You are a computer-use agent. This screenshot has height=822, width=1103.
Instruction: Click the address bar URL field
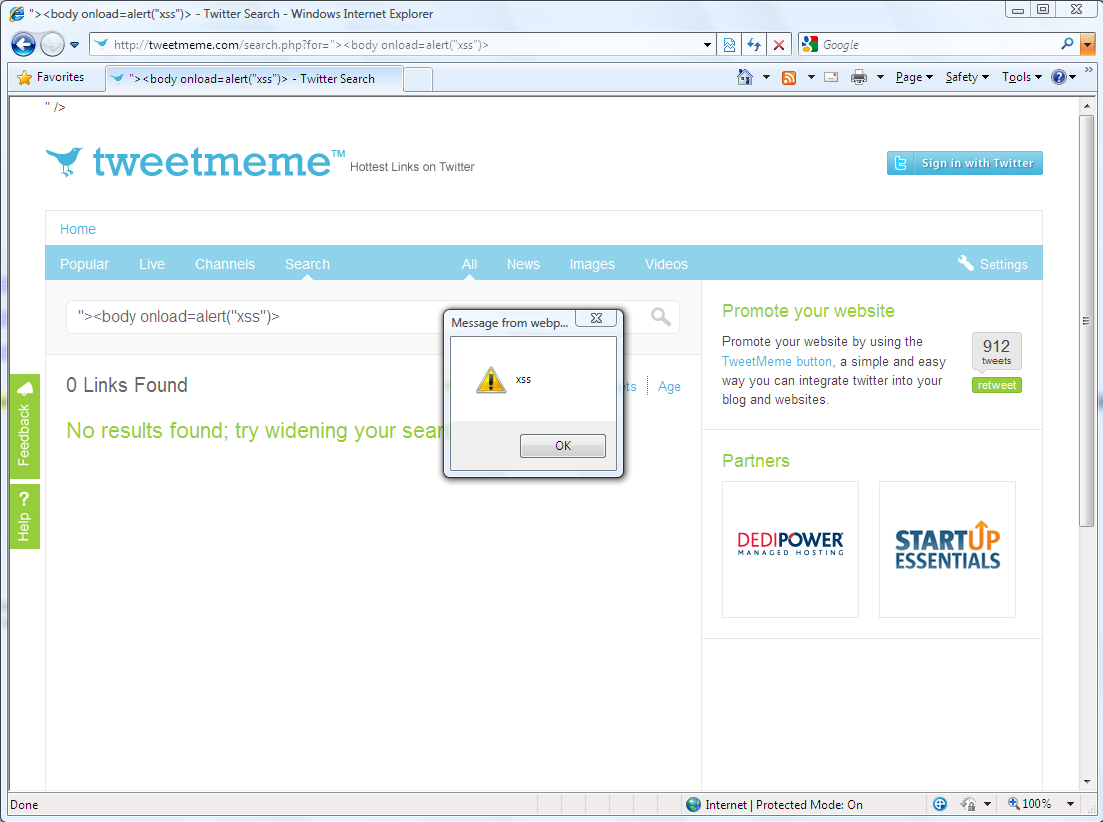click(x=401, y=45)
